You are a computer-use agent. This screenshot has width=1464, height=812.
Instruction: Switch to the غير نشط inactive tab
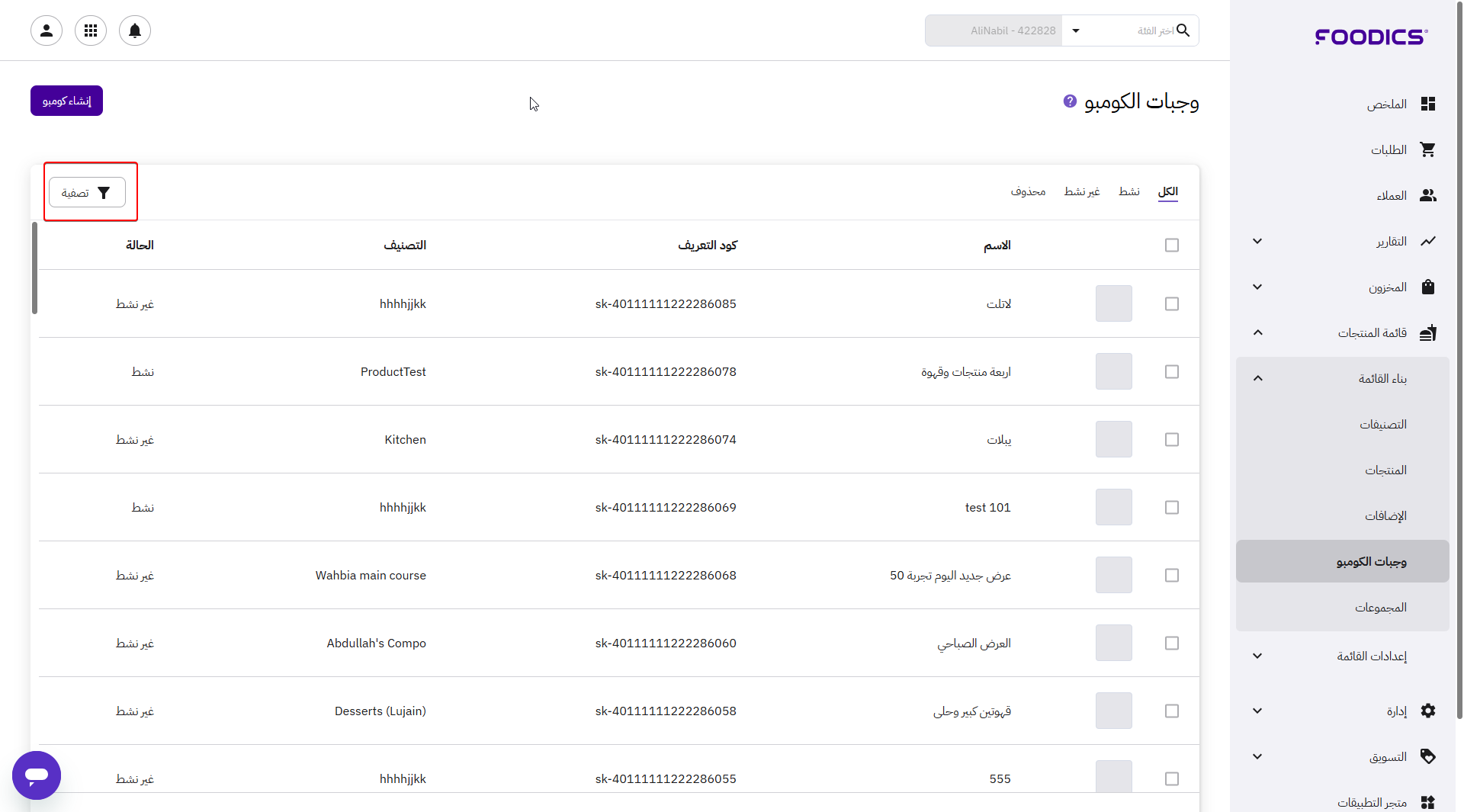click(x=1081, y=191)
